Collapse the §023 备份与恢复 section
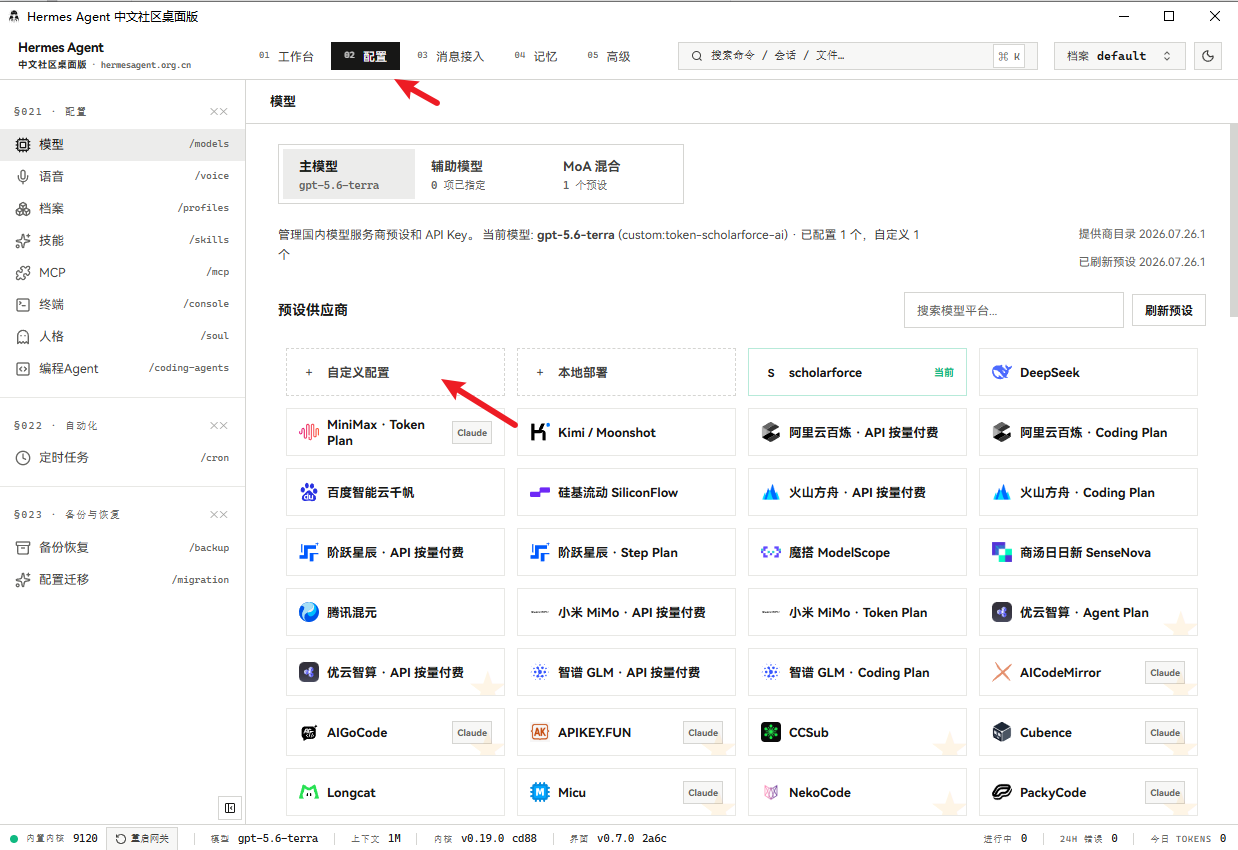 tap(218, 514)
